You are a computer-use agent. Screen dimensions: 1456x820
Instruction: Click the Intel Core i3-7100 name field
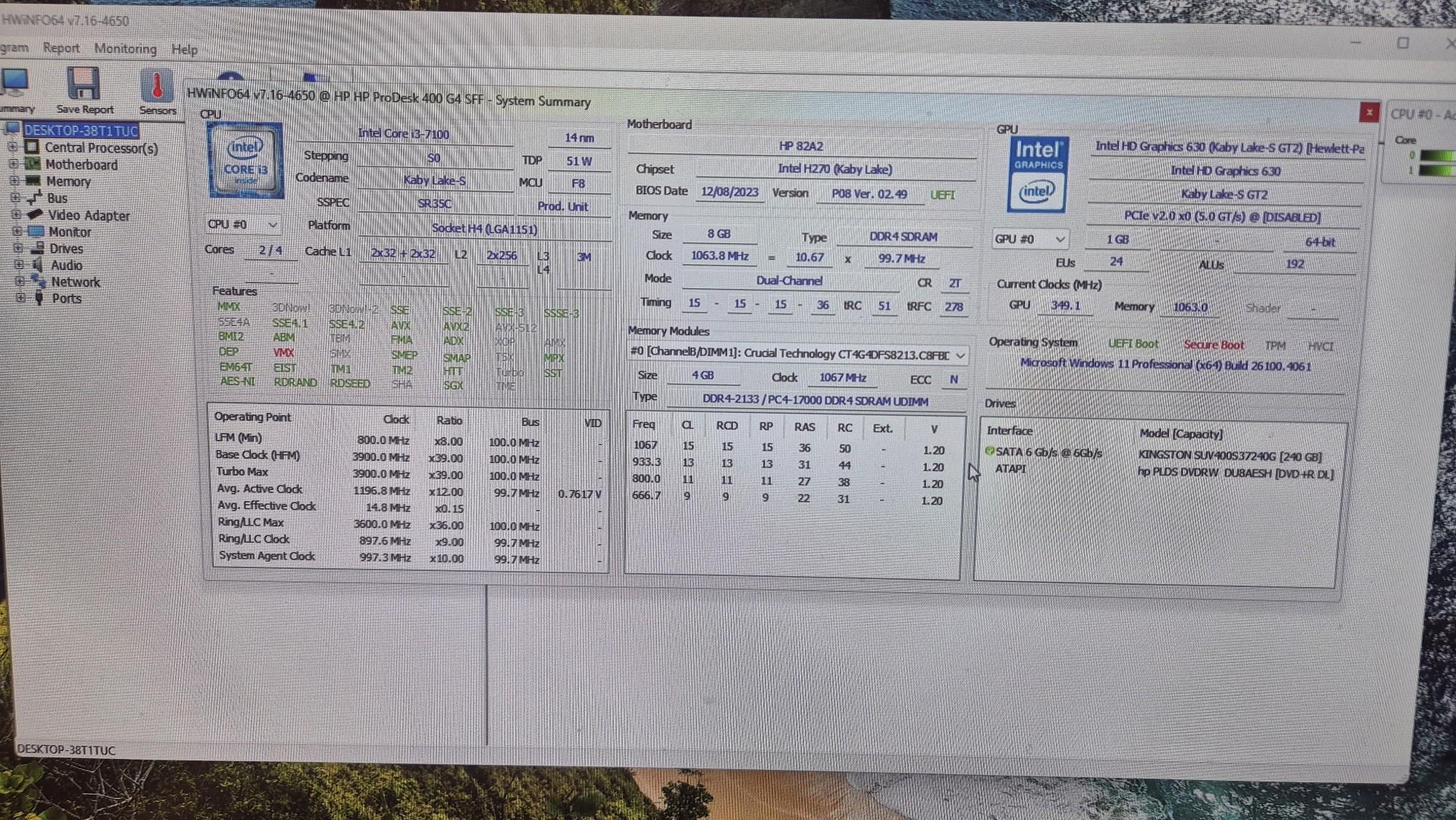click(x=403, y=133)
